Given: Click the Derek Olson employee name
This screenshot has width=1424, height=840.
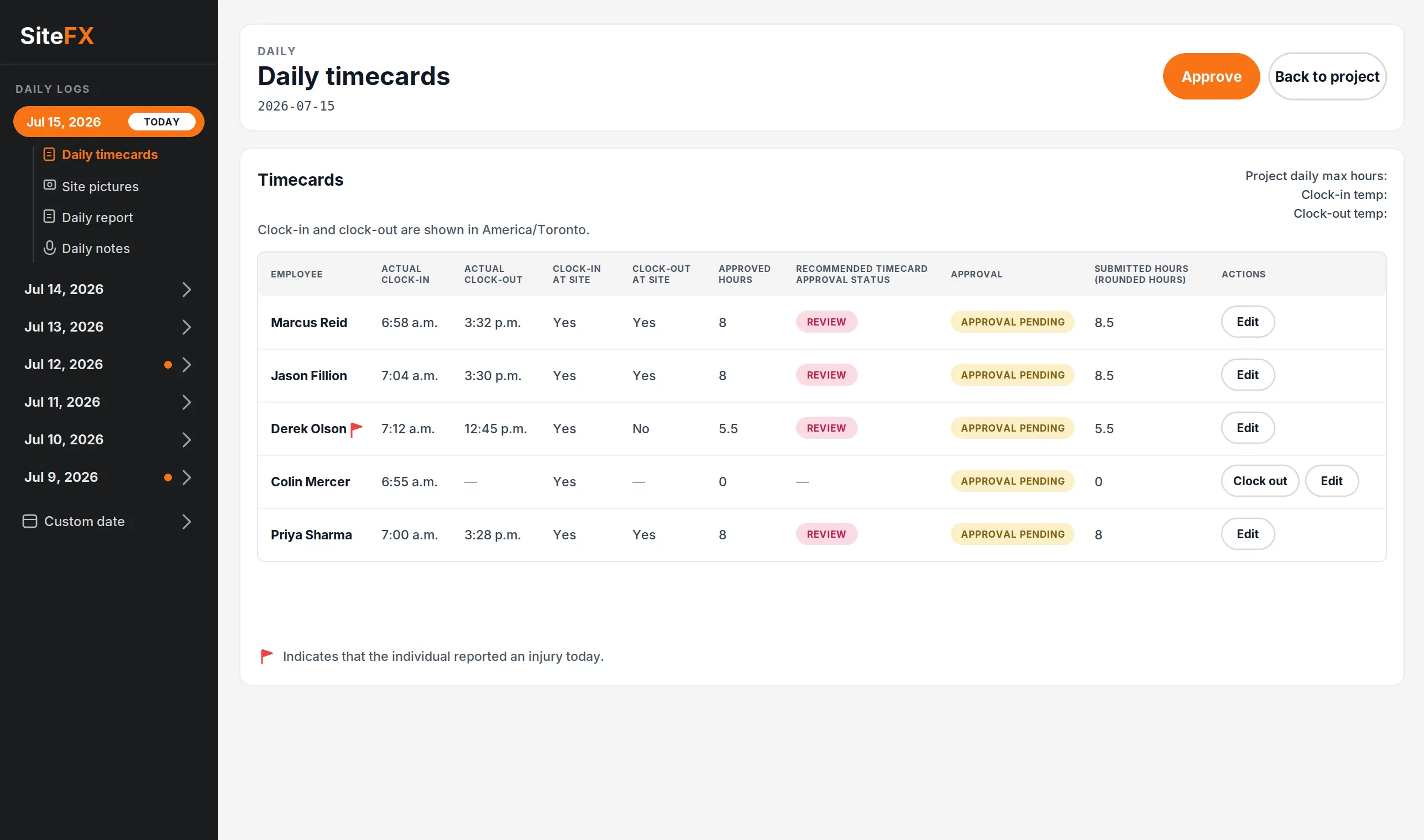Looking at the screenshot, I should point(308,429).
